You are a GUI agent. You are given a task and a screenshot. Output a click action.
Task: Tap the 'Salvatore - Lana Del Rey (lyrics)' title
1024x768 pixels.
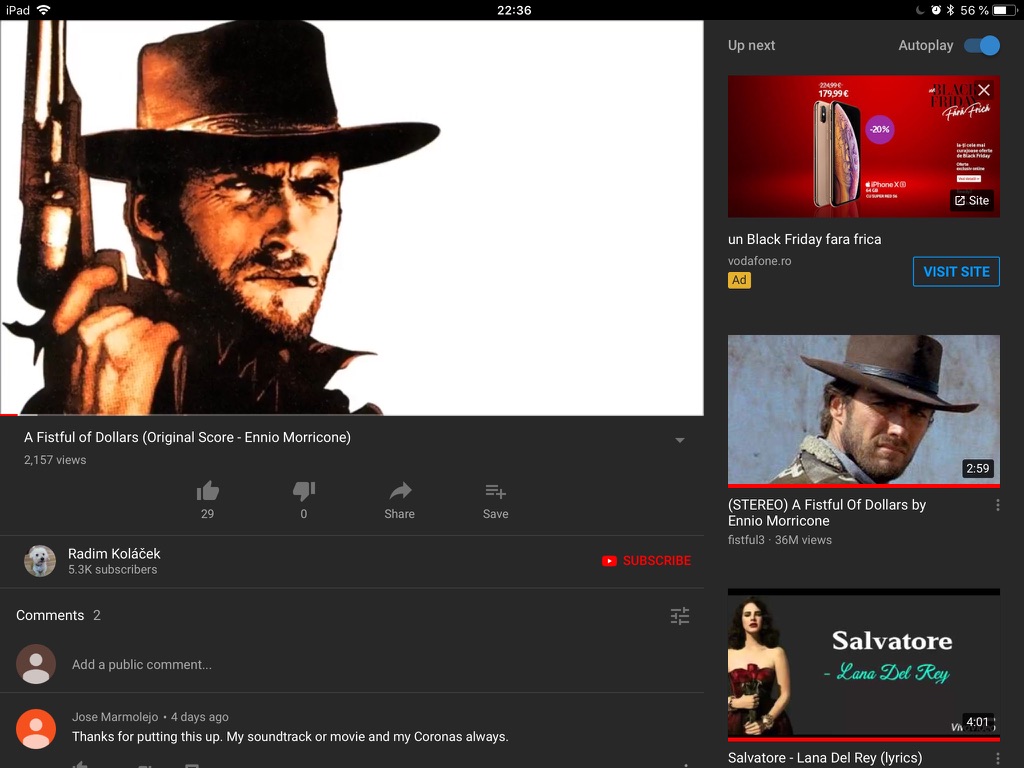[x=825, y=758]
